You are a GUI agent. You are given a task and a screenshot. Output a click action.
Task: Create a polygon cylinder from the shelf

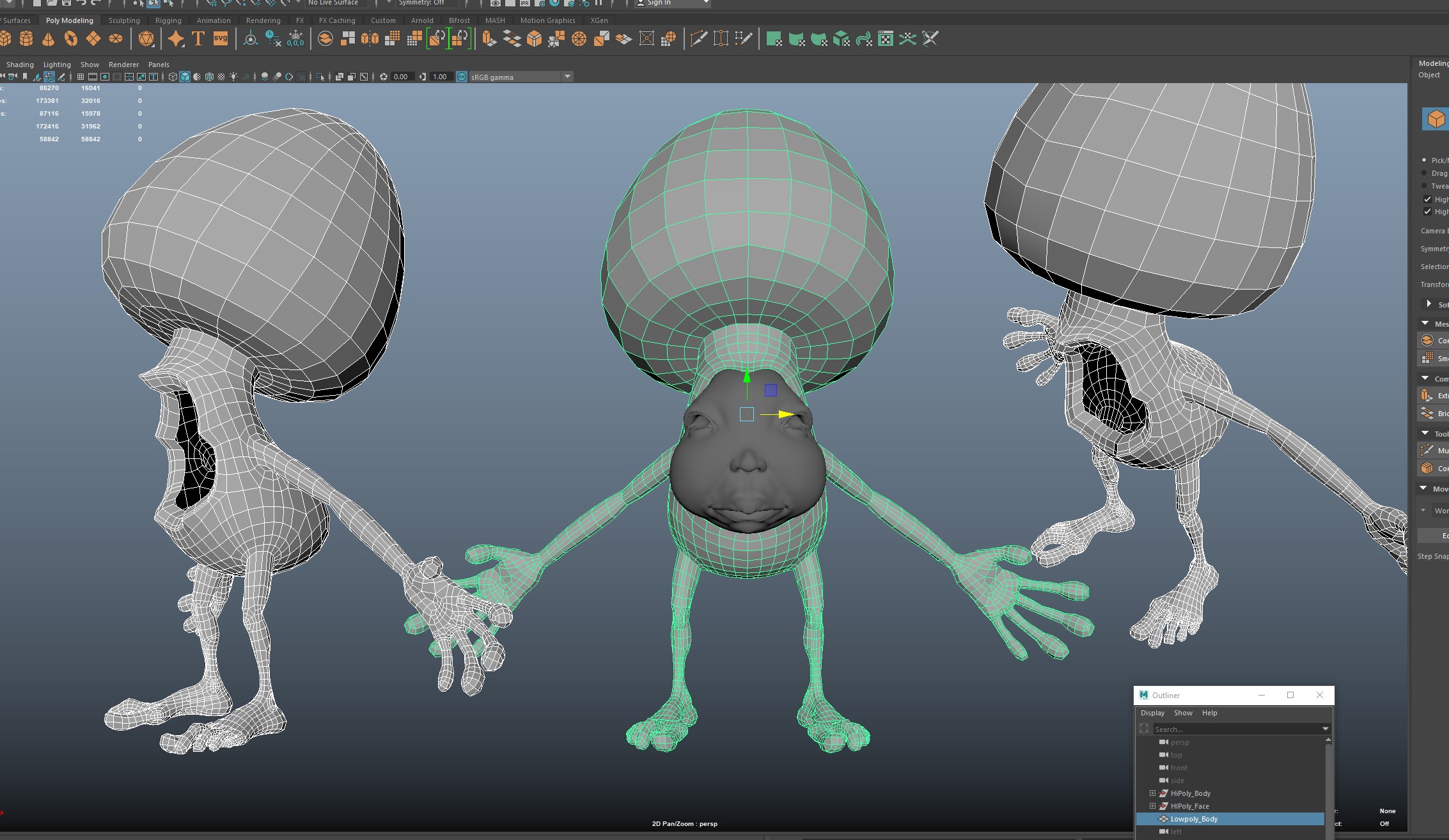click(26, 39)
